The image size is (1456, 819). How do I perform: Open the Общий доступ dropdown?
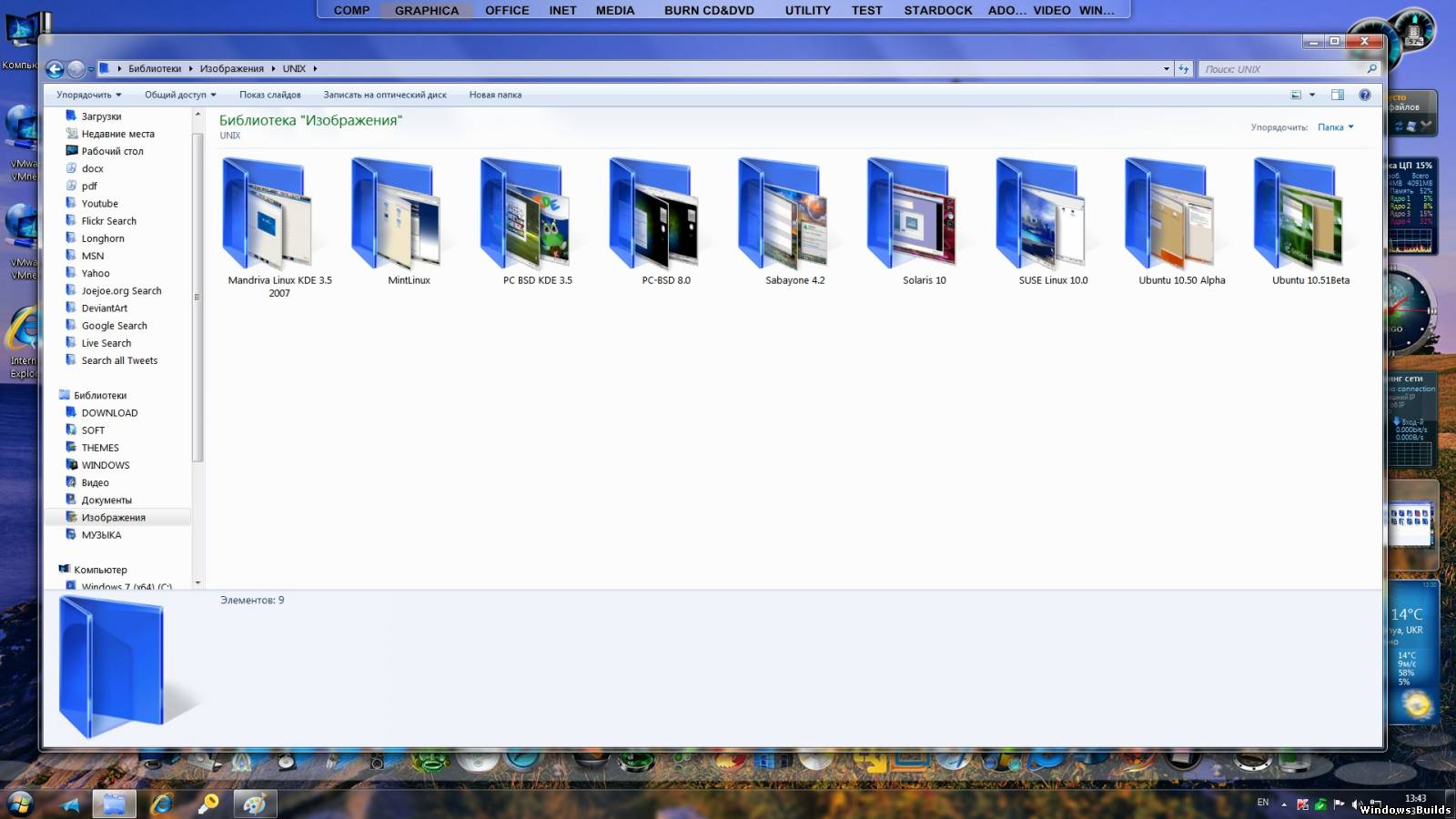coord(180,95)
